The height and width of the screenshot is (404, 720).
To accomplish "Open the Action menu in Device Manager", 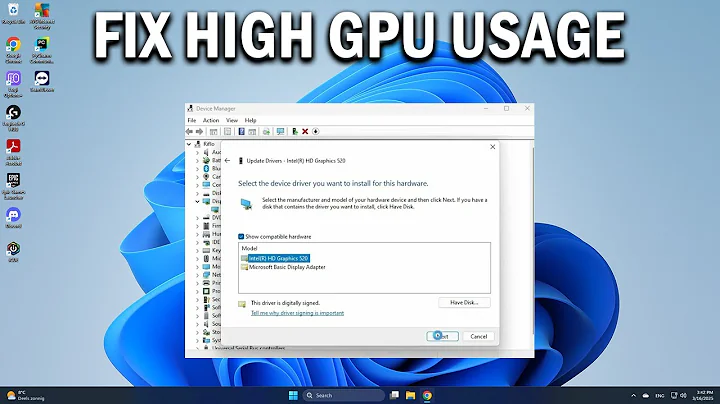I will click(x=211, y=120).
